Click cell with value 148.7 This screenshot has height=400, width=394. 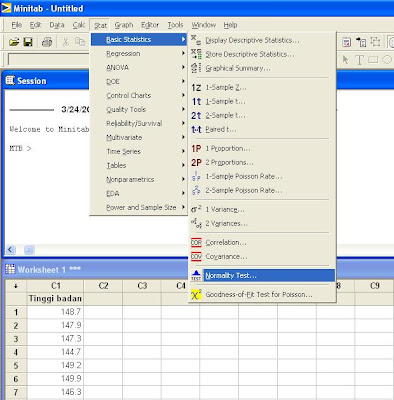click(x=55, y=312)
